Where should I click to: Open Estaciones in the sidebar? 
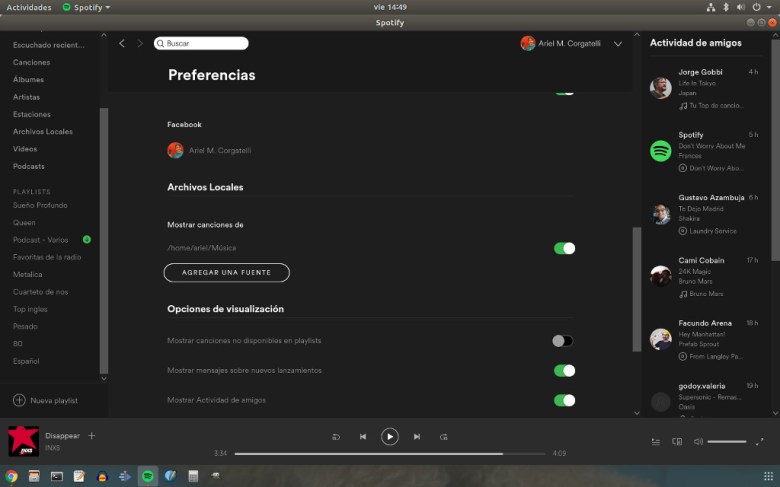[32, 114]
